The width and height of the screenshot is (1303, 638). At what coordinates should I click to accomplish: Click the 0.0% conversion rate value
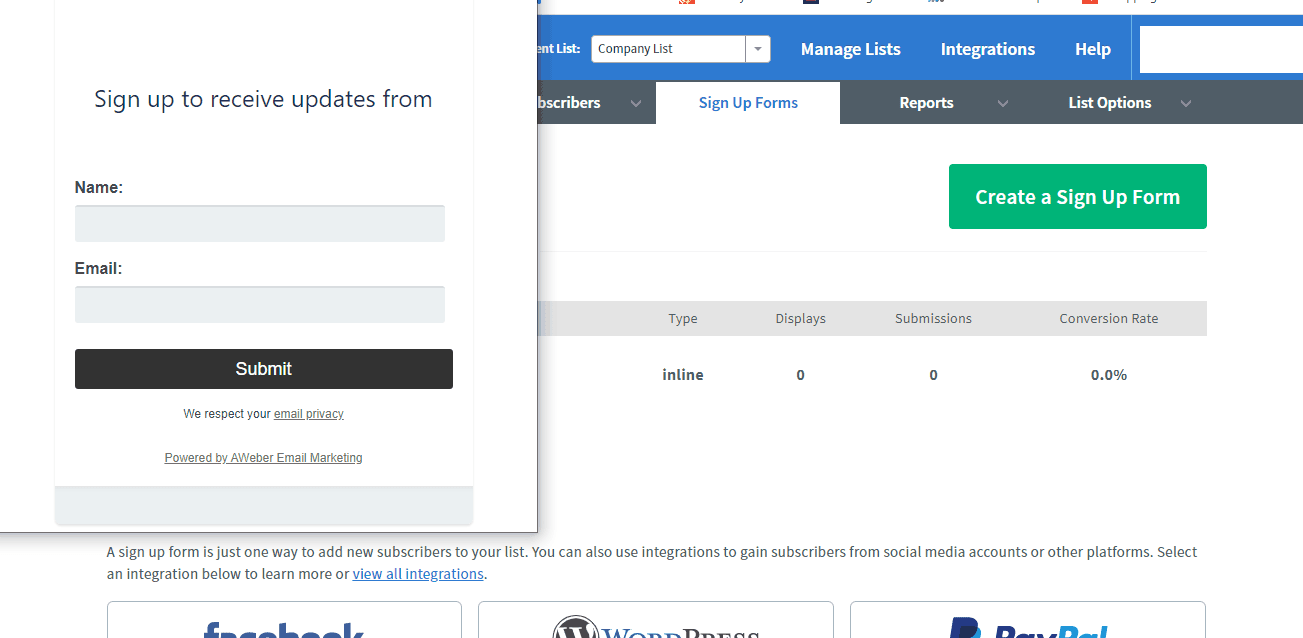click(1109, 375)
